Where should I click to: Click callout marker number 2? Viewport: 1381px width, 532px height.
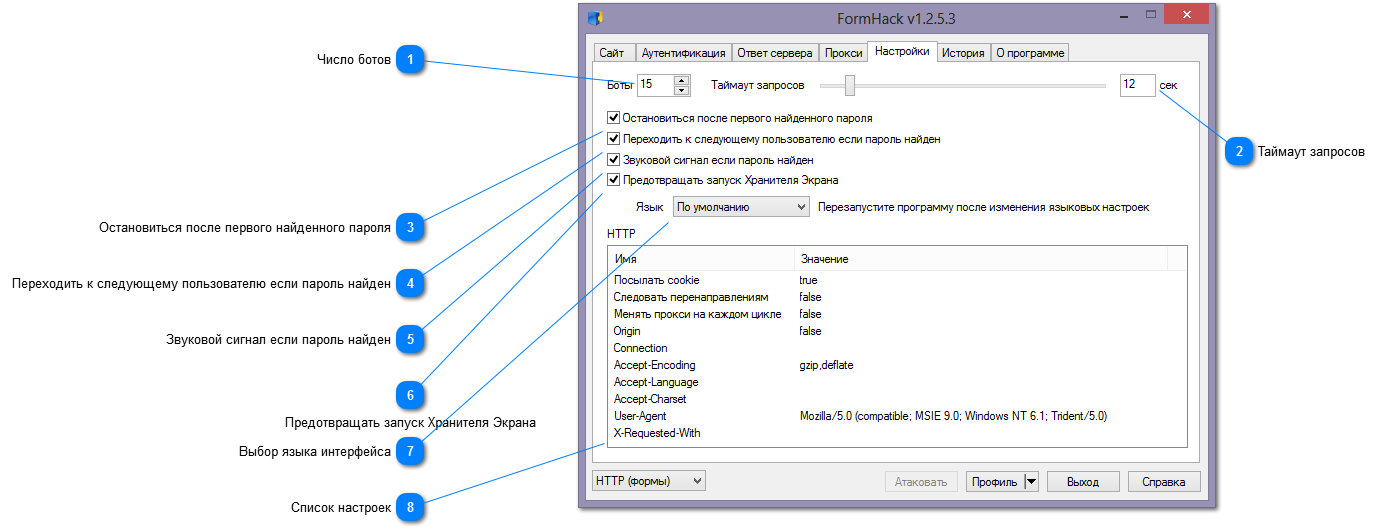point(1239,152)
